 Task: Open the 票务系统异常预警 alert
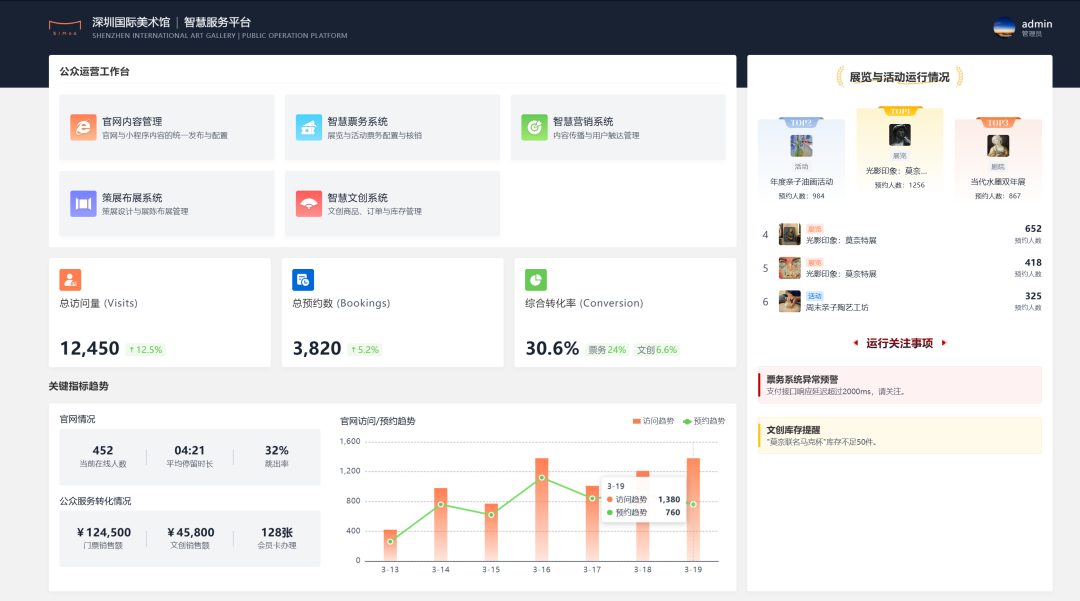pyautogui.click(x=900, y=385)
